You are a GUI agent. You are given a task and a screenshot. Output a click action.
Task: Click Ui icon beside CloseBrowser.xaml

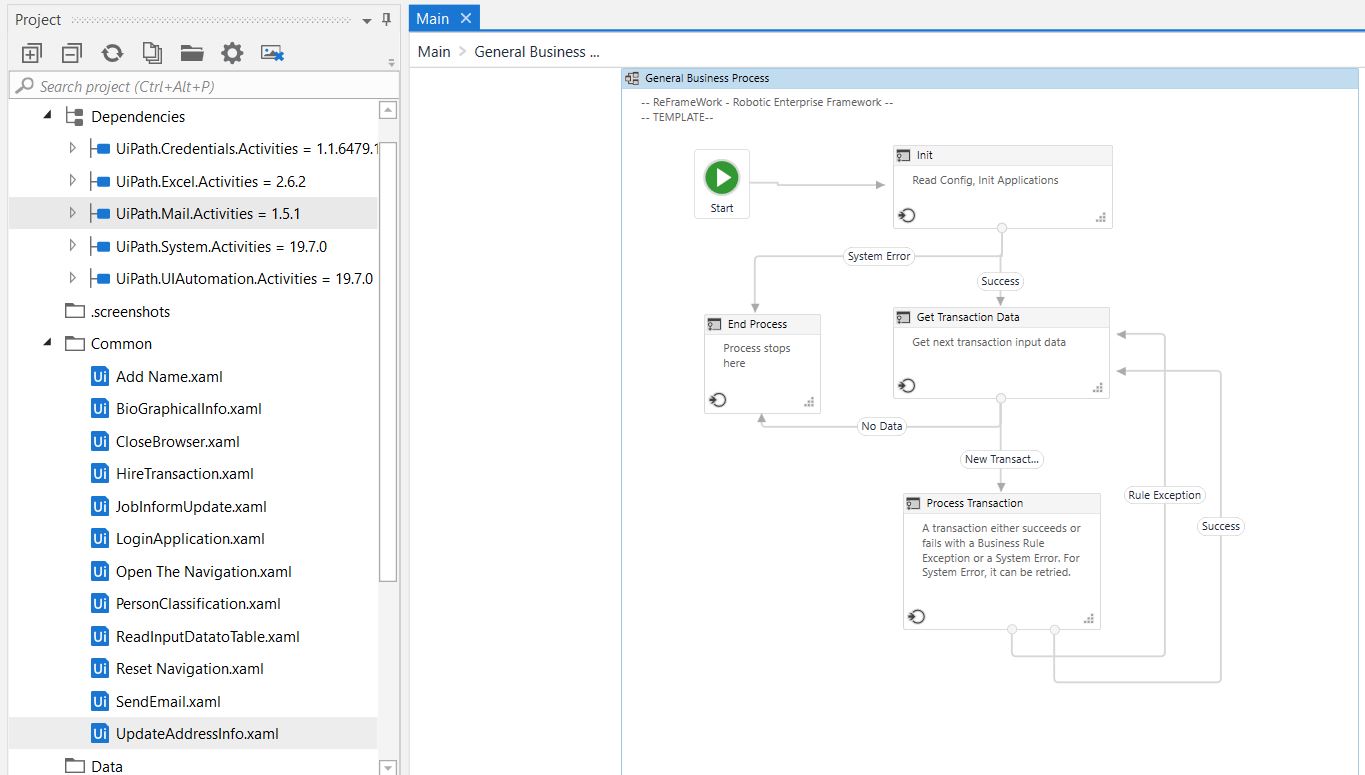pyautogui.click(x=100, y=441)
